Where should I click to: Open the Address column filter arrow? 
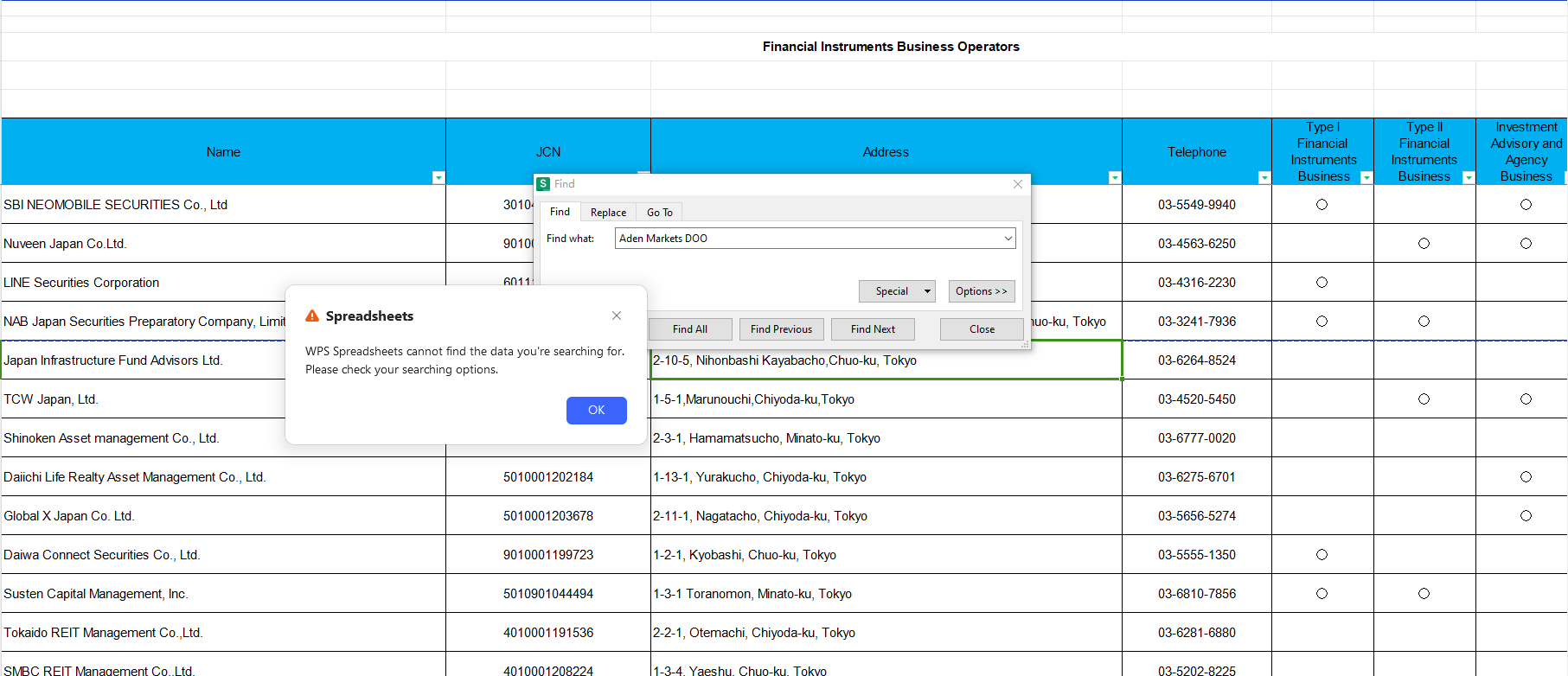(1115, 177)
